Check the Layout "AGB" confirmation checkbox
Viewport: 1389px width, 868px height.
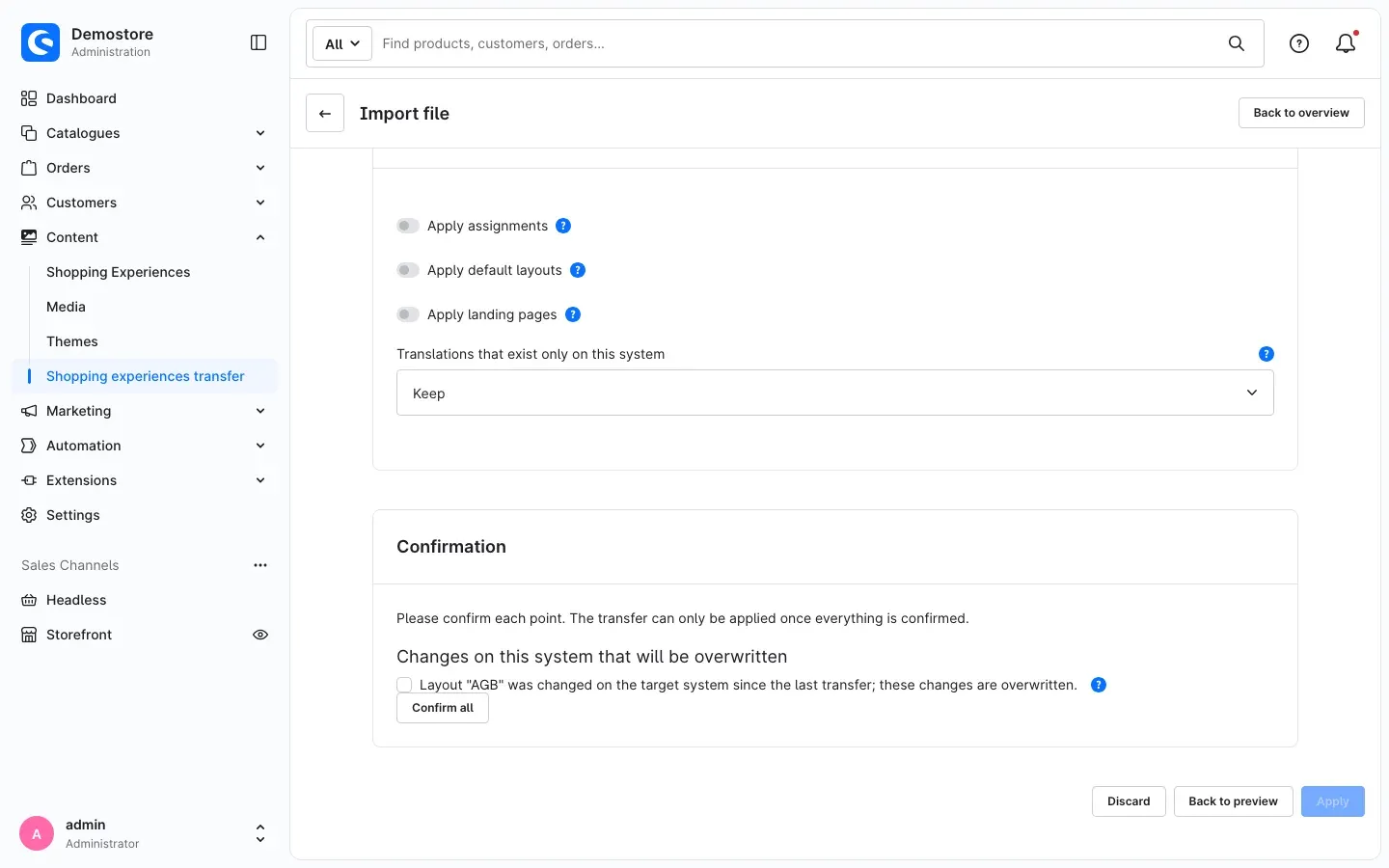pos(404,685)
